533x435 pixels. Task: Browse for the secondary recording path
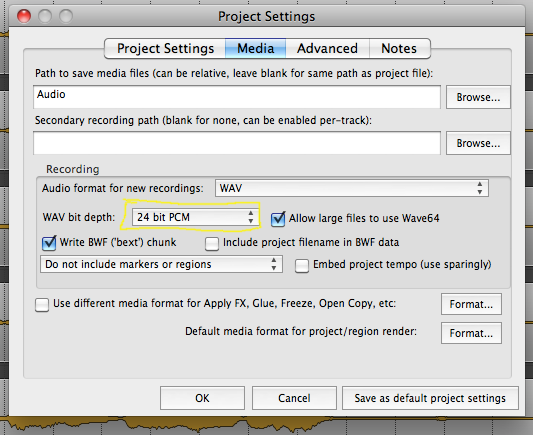(478, 143)
